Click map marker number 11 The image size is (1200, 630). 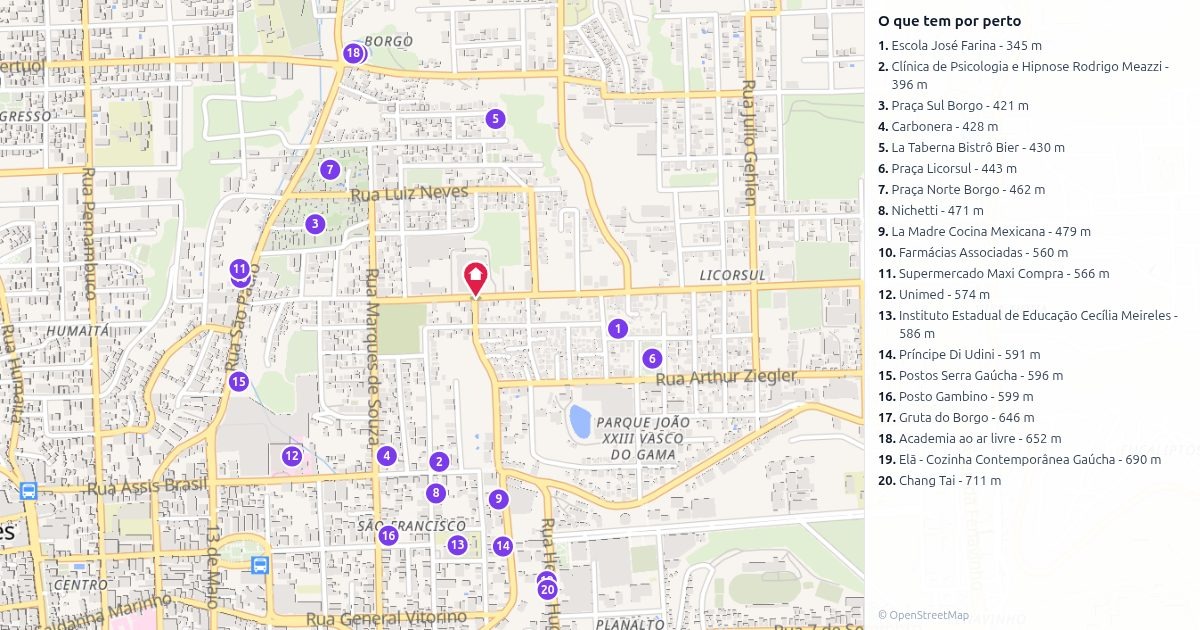(239, 269)
